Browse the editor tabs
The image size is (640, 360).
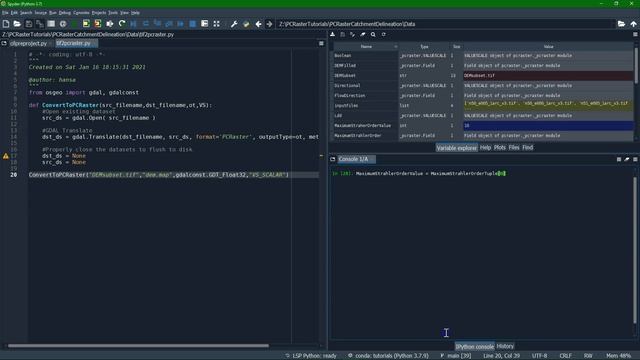click(4, 43)
